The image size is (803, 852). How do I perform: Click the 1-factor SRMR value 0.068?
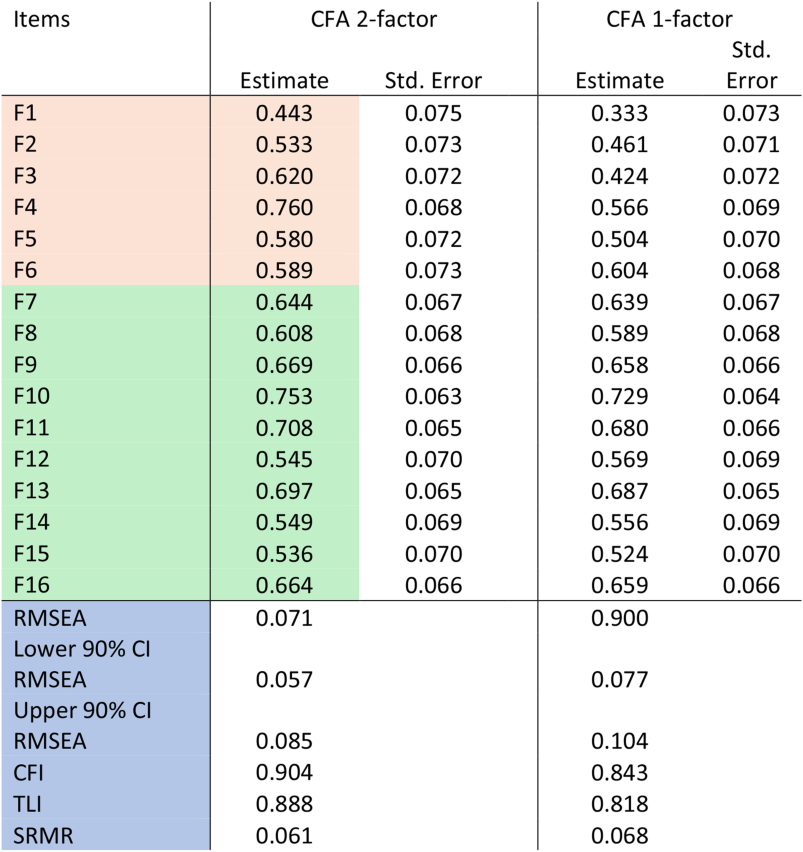pos(619,836)
